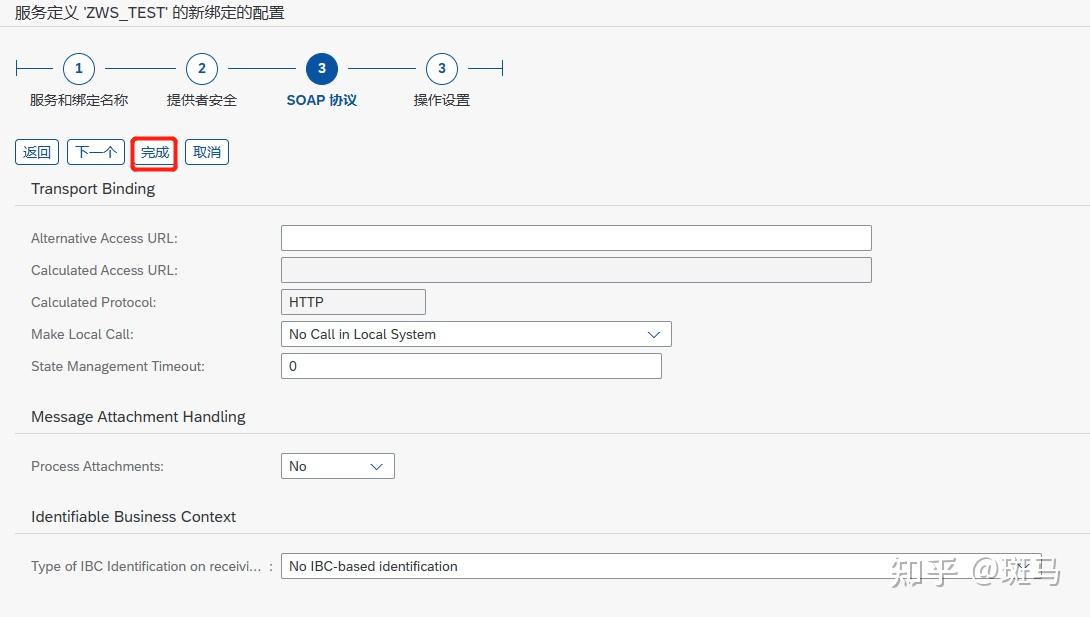Image resolution: width=1090 pixels, height=617 pixels.
Task: Click the State Management Timeout field
Action: (471, 365)
